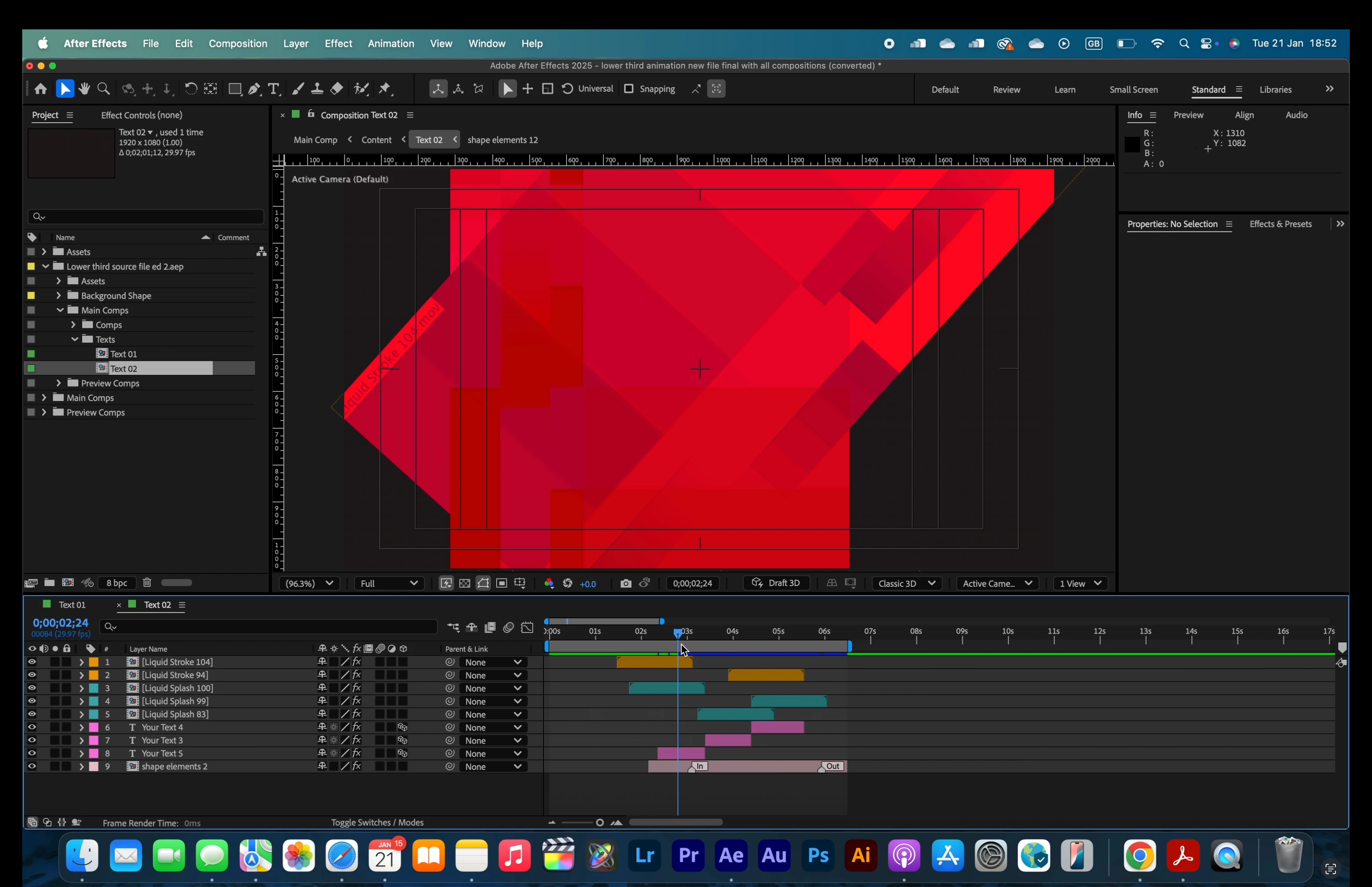This screenshot has height=887, width=1372.
Task: Select the Rectangle shape tool
Action: pos(234,89)
